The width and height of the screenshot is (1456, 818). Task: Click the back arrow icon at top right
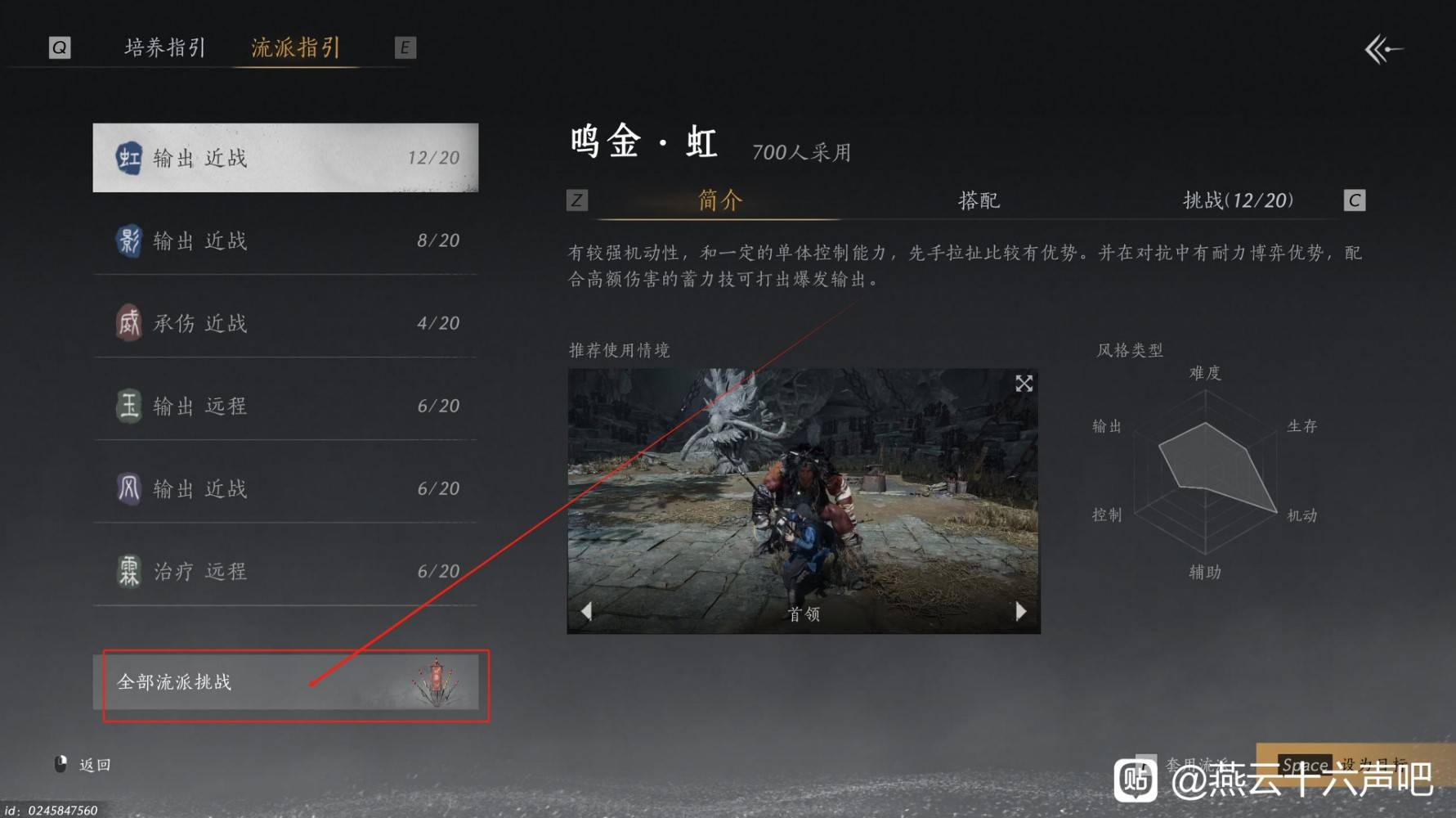click(x=1383, y=49)
